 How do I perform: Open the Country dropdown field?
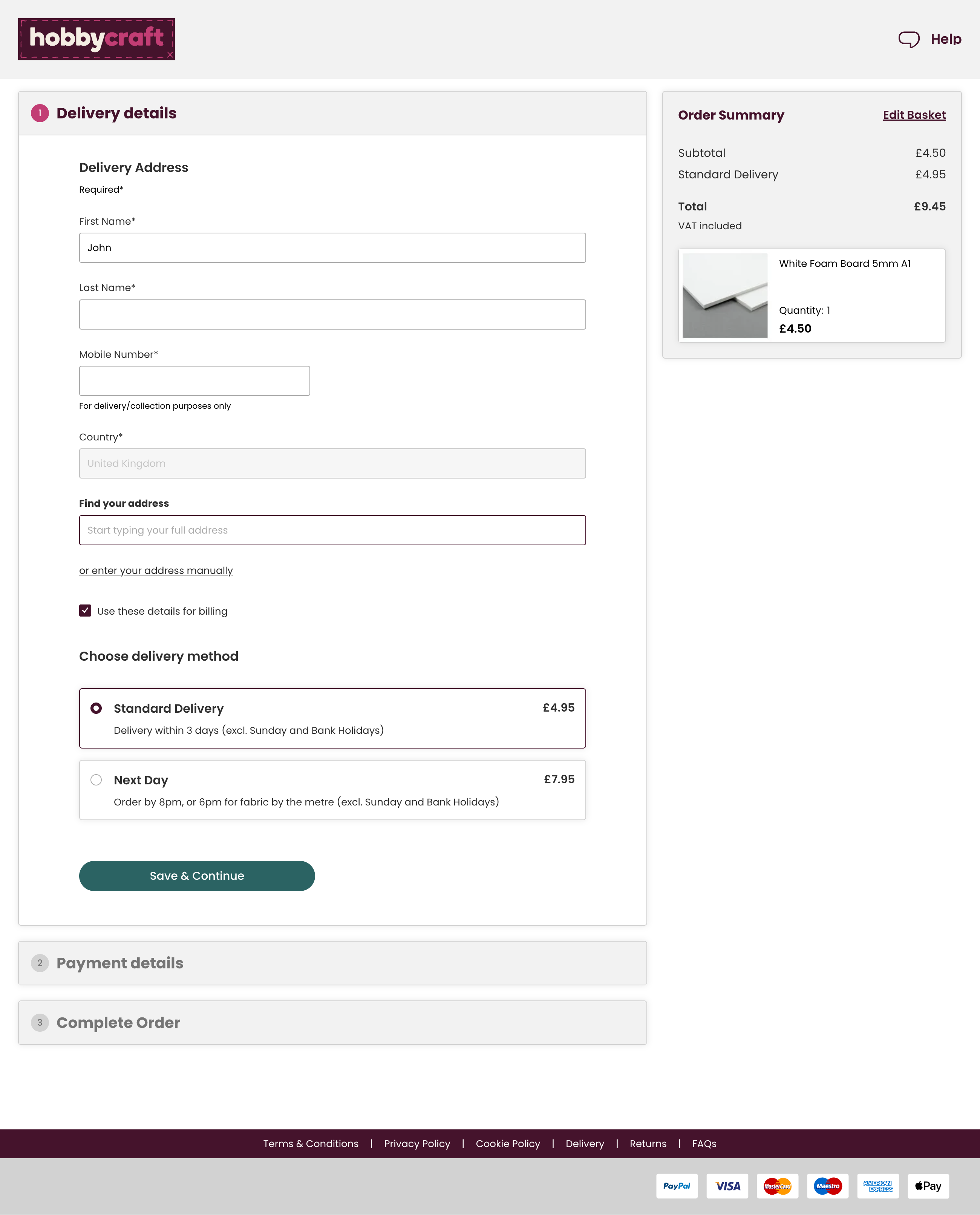click(332, 463)
